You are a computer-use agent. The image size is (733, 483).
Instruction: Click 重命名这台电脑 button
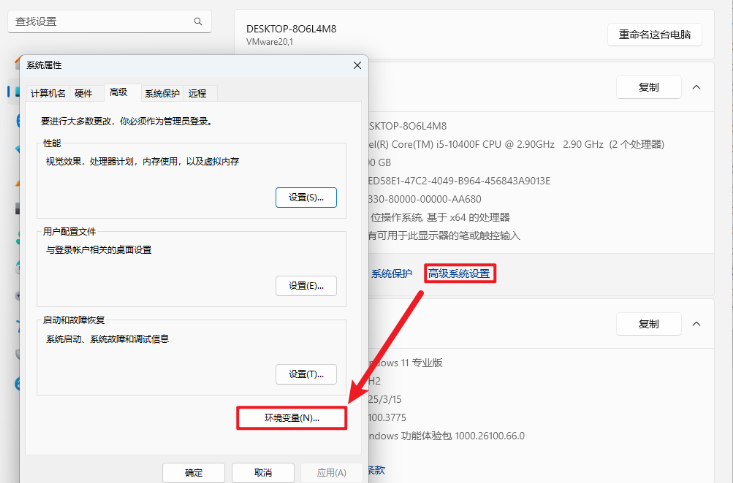[x=654, y=34]
